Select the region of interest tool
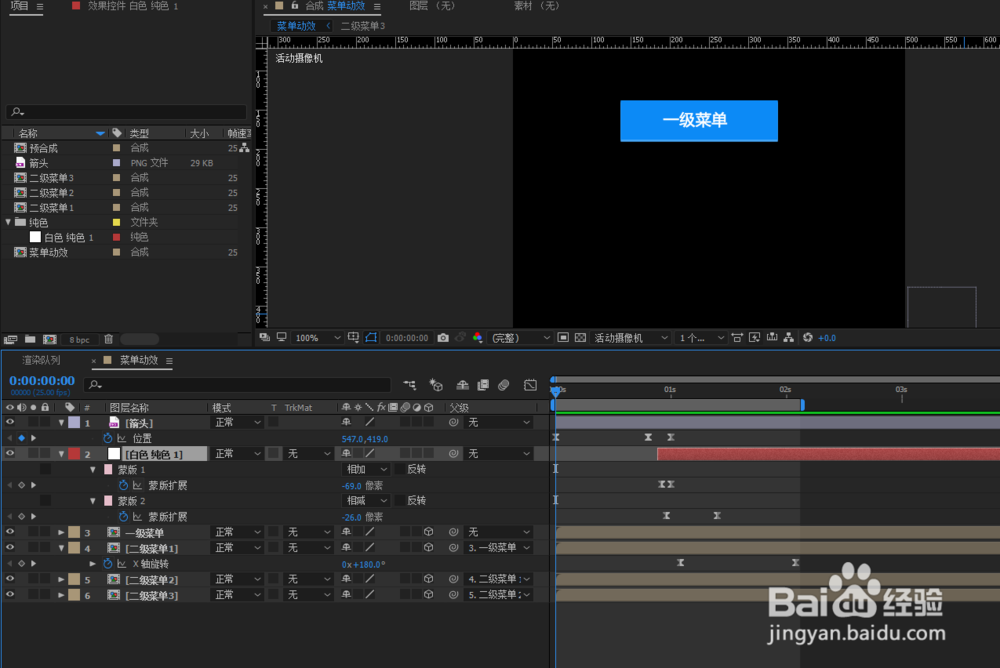 pos(353,338)
